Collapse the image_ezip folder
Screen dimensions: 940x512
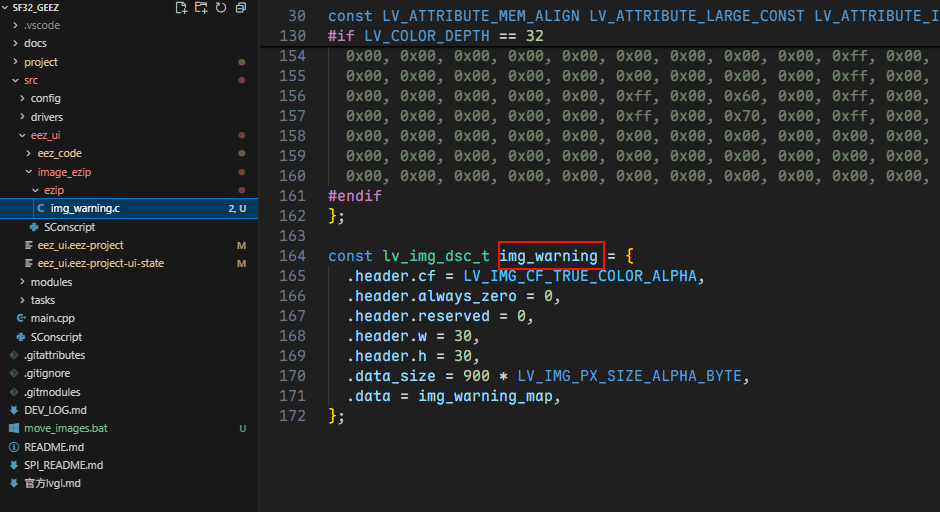coord(64,172)
